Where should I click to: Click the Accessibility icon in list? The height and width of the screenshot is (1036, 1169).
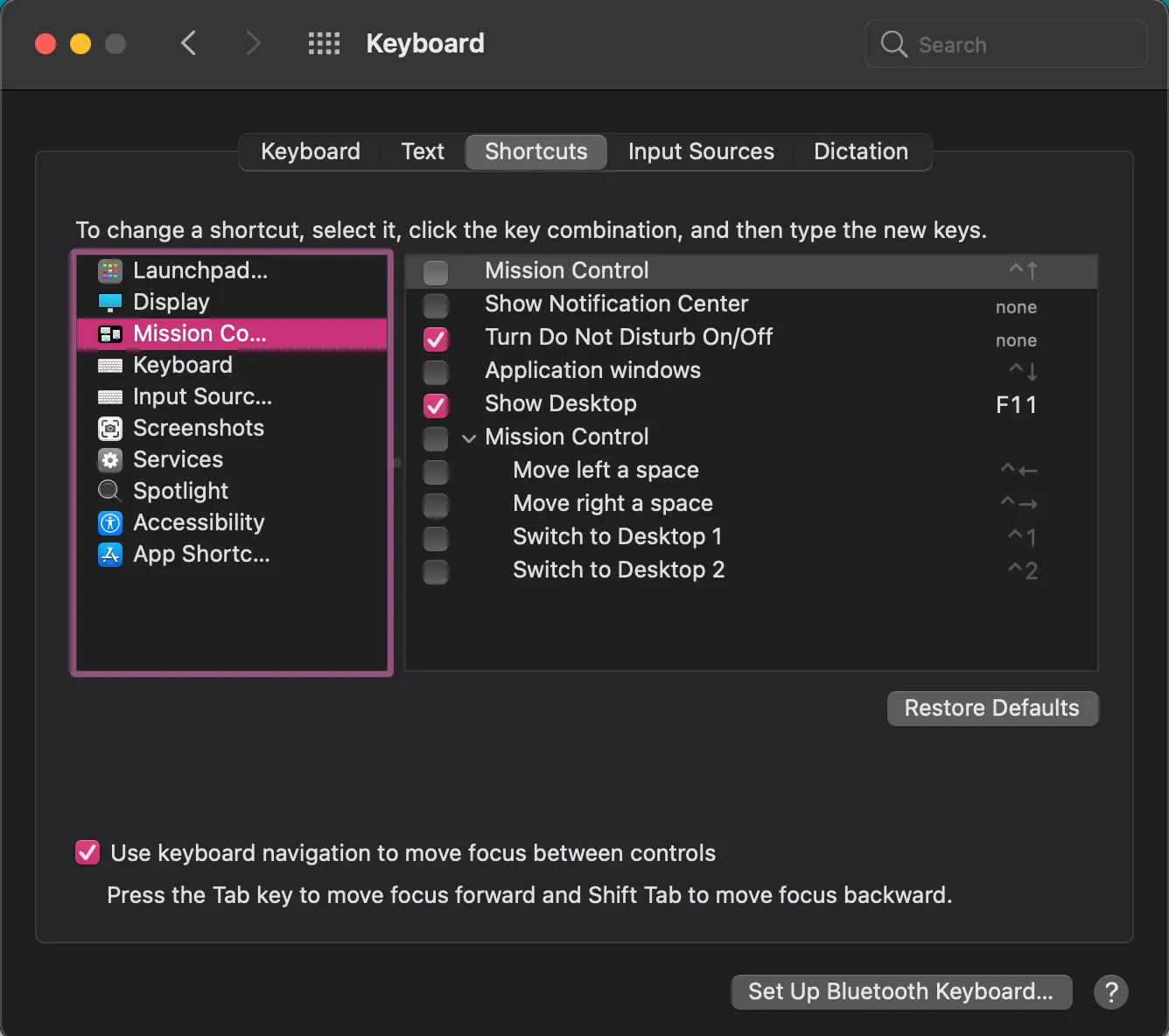[x=110, y=523]
